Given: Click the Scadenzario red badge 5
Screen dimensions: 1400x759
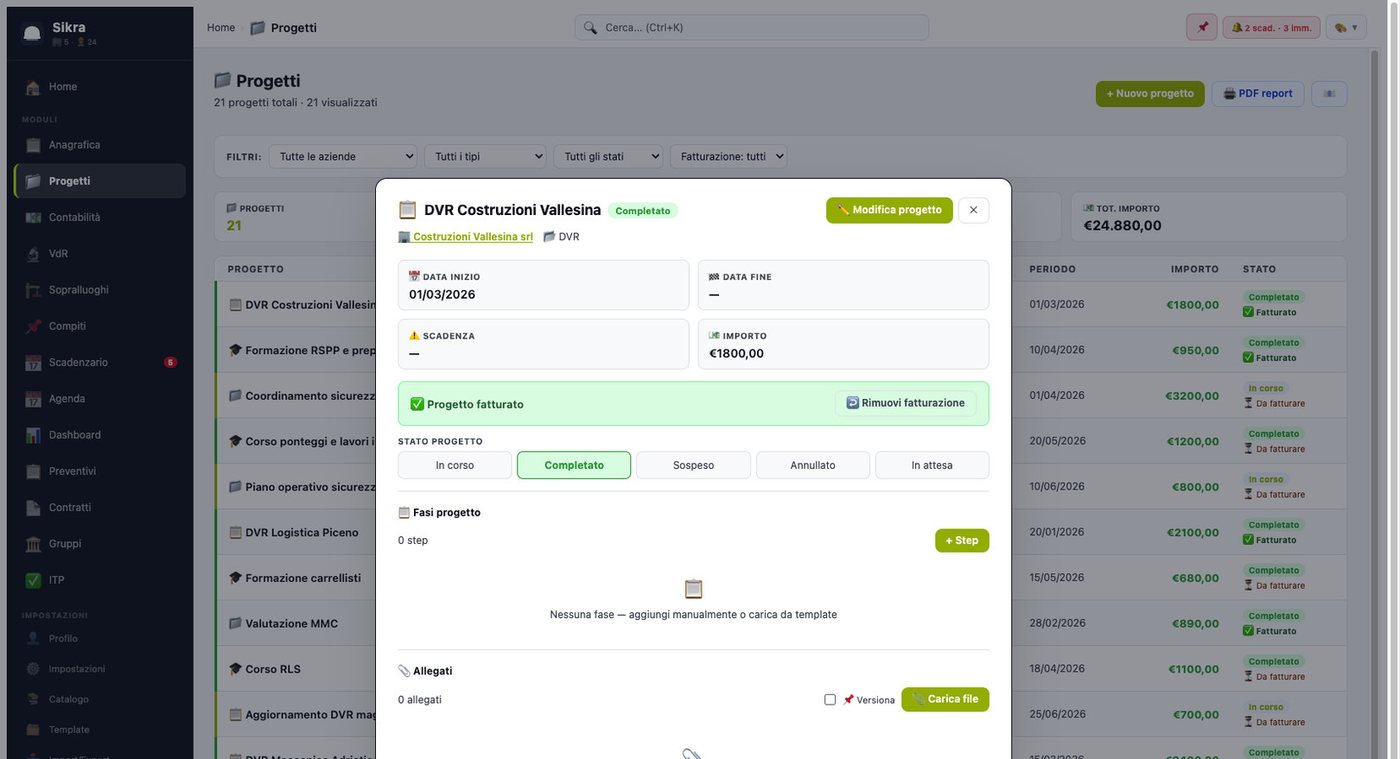Looking at the screenshot, I should coord(170,362).
